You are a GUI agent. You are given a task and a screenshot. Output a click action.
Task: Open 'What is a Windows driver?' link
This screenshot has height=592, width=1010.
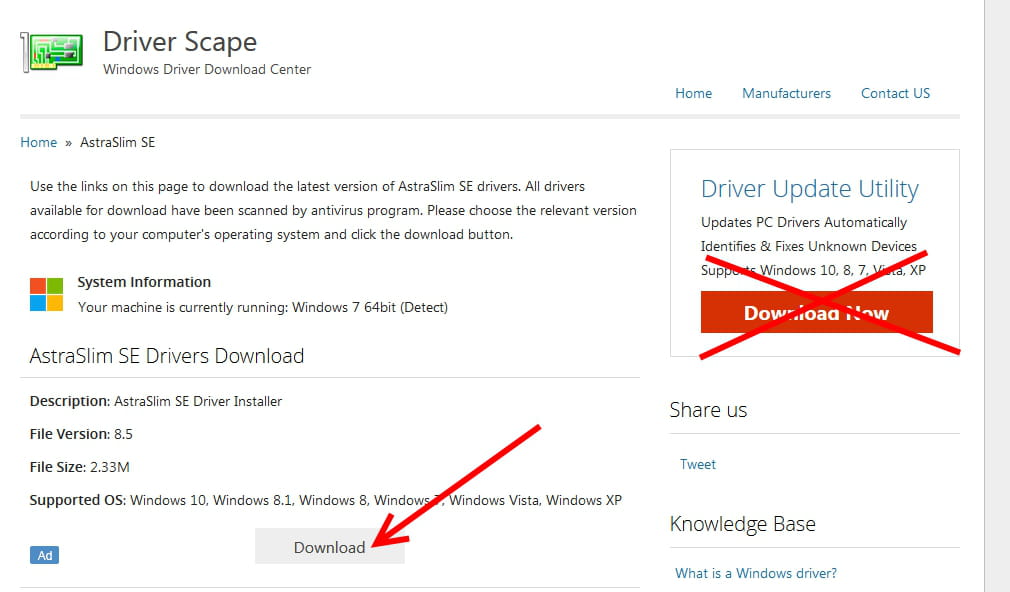pyautogui.click(x=756, y=573)
